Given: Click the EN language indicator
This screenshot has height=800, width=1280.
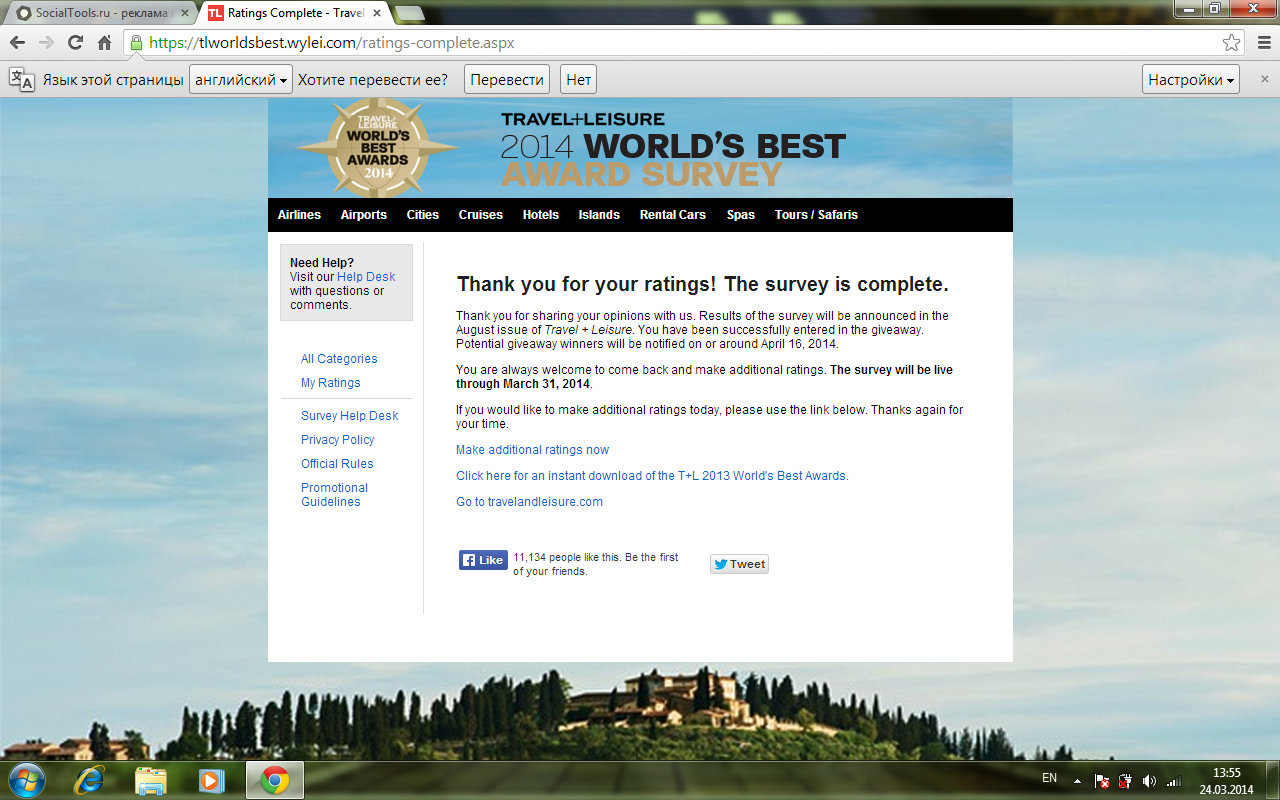Looking at the screenshot, I should [x=1049, y=777].
